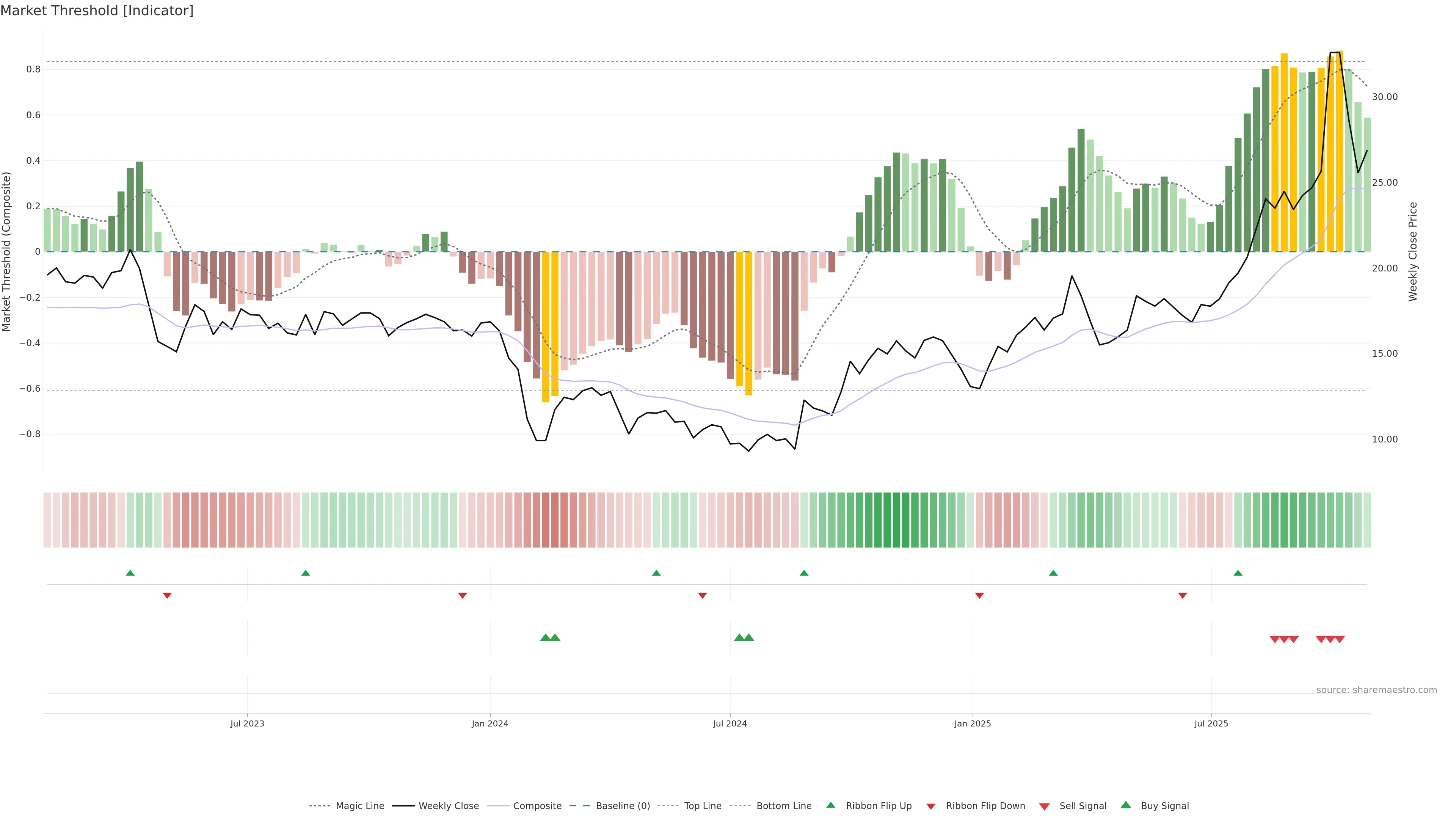Click the Ribbon Flip Up legend icon
The image size is (1456, 819).
[x=830, y=805]
